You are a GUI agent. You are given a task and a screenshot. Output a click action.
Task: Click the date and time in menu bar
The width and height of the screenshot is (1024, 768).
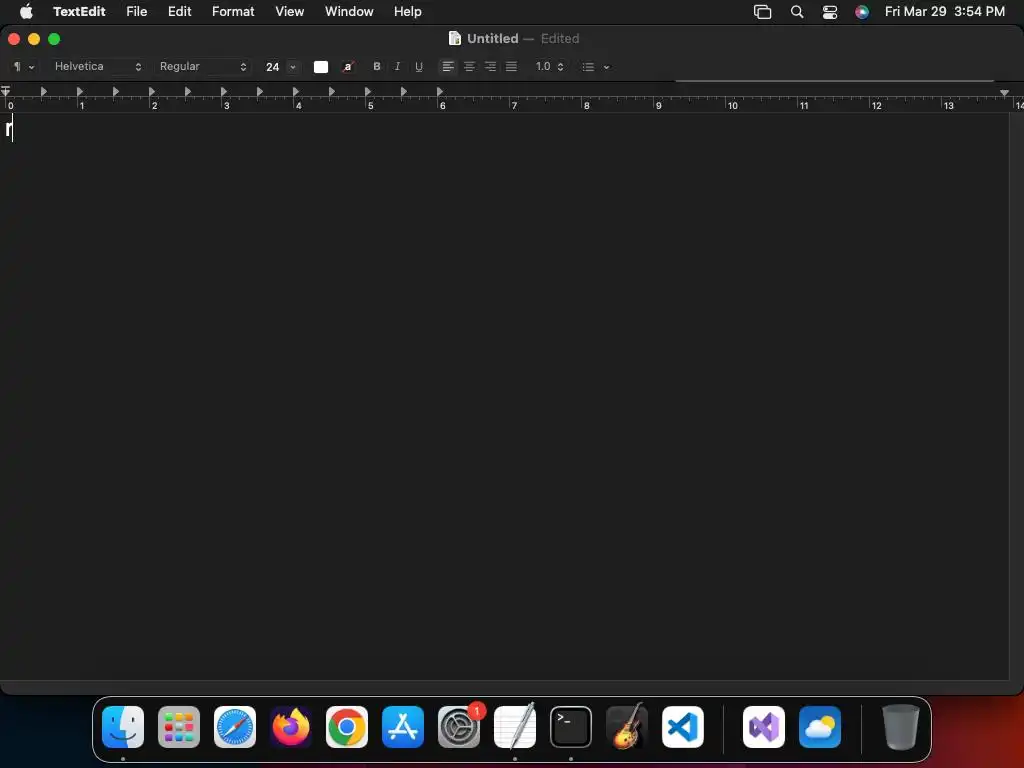(x=944, y=11)
